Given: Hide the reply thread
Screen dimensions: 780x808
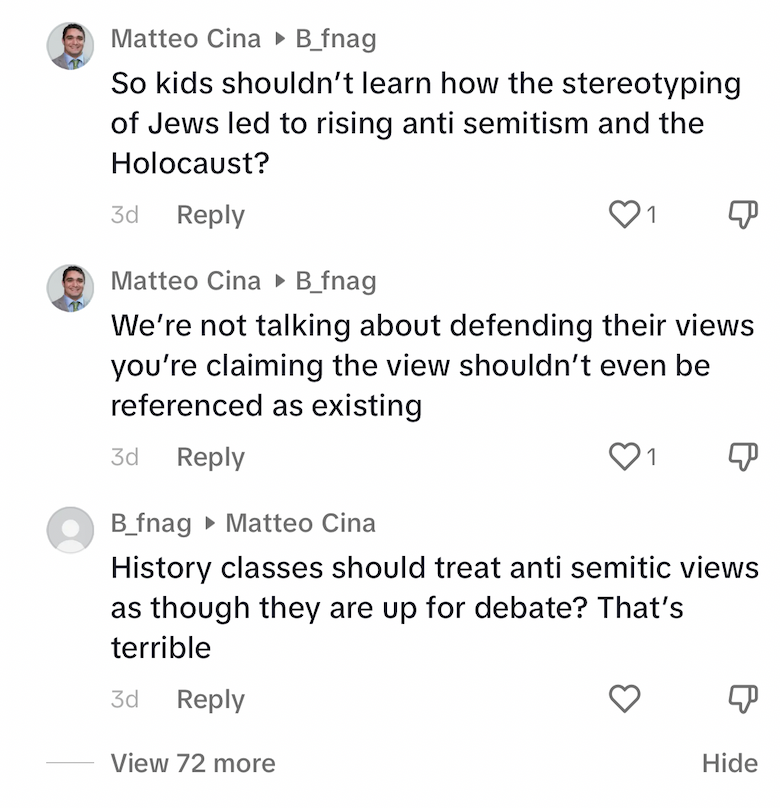Looking at the screenshot, I should pyautogui.click(x=729, y=764).
